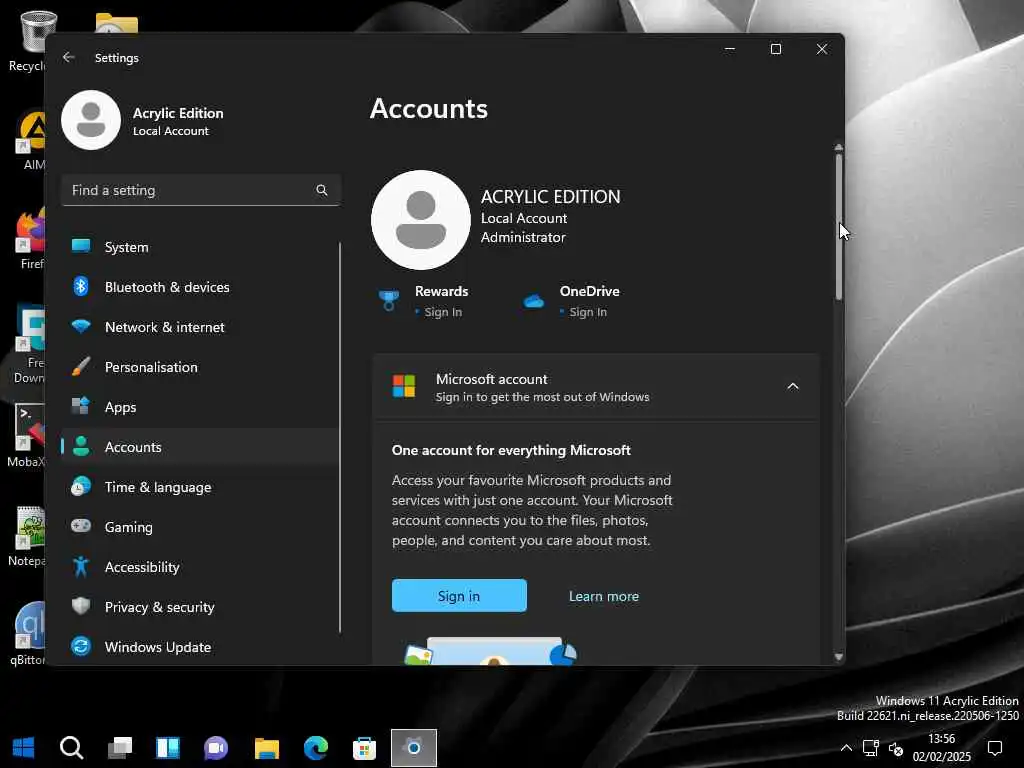Screen dimensions: 1024x768
Task: Open the notification center icon
Action: [995, 748]
